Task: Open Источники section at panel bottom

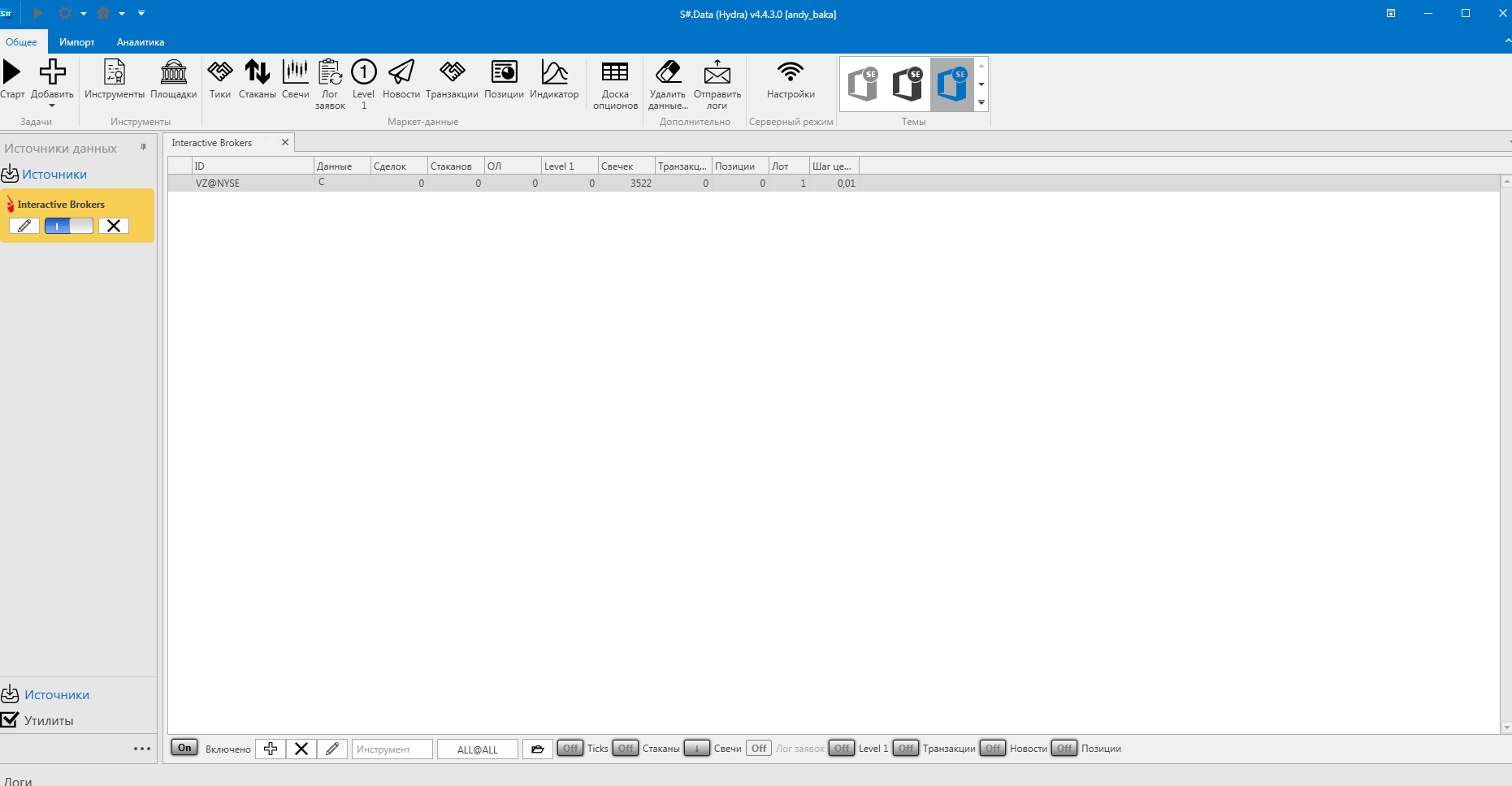Action: click(57, 695)
